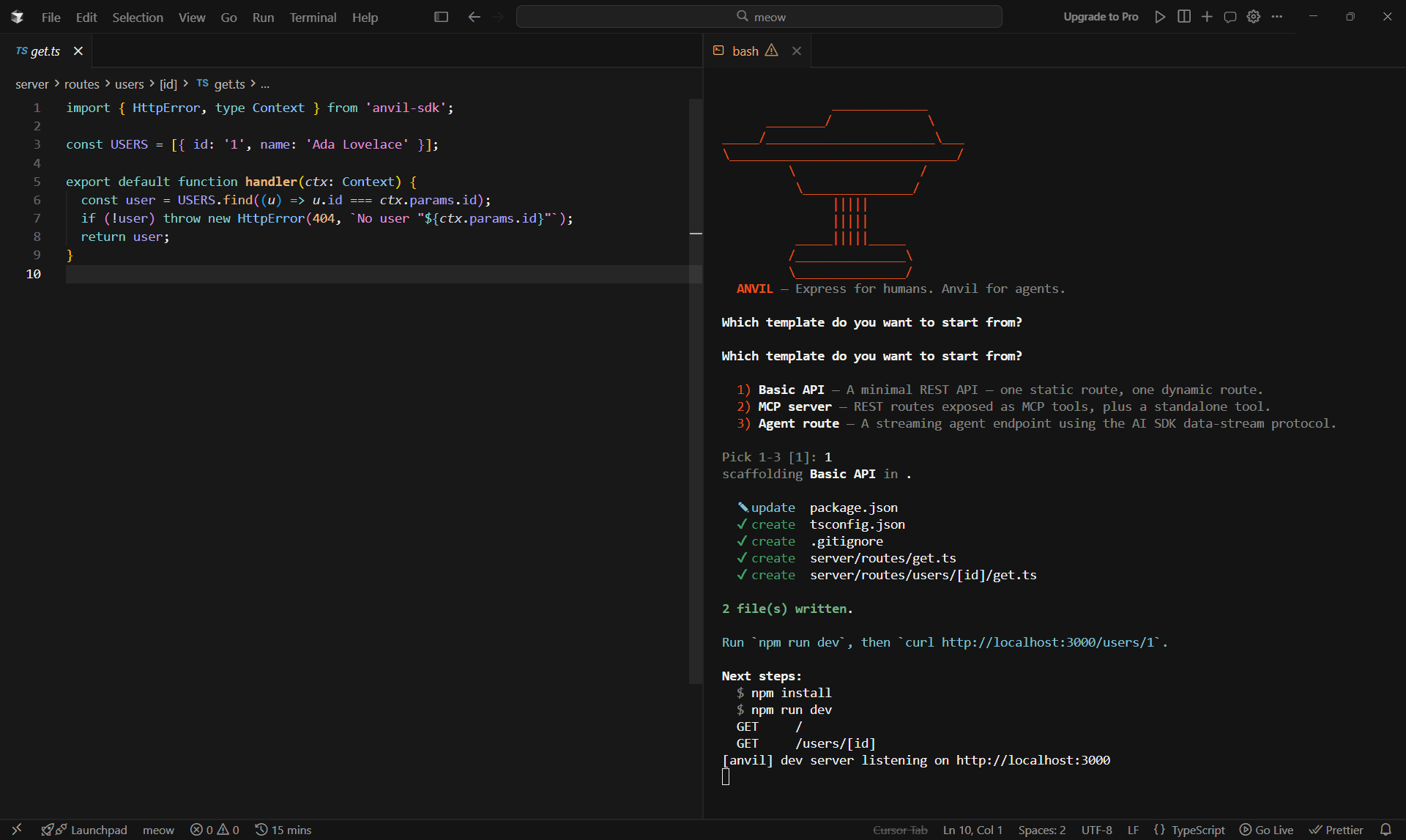Click the editor vertical scrollbar
1406x840 pixels.
coord(696,391)
